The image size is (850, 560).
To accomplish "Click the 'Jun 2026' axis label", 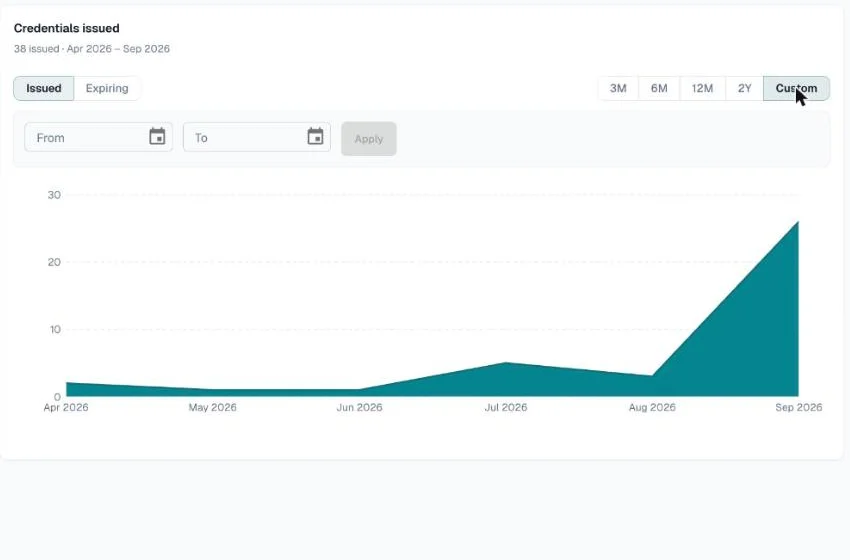I will [x=359, y=408].
